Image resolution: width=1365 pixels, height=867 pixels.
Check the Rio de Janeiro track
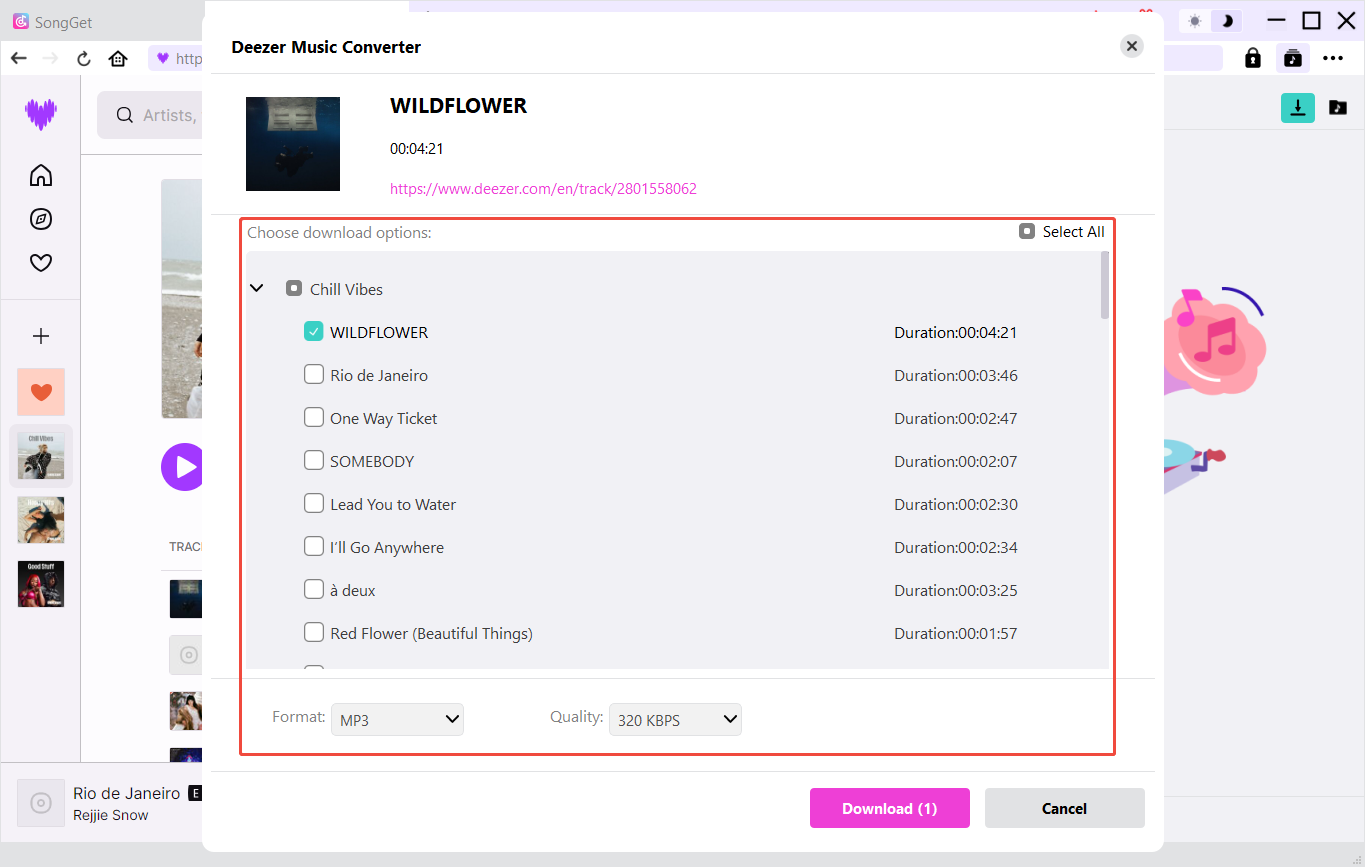pos(314,375)
